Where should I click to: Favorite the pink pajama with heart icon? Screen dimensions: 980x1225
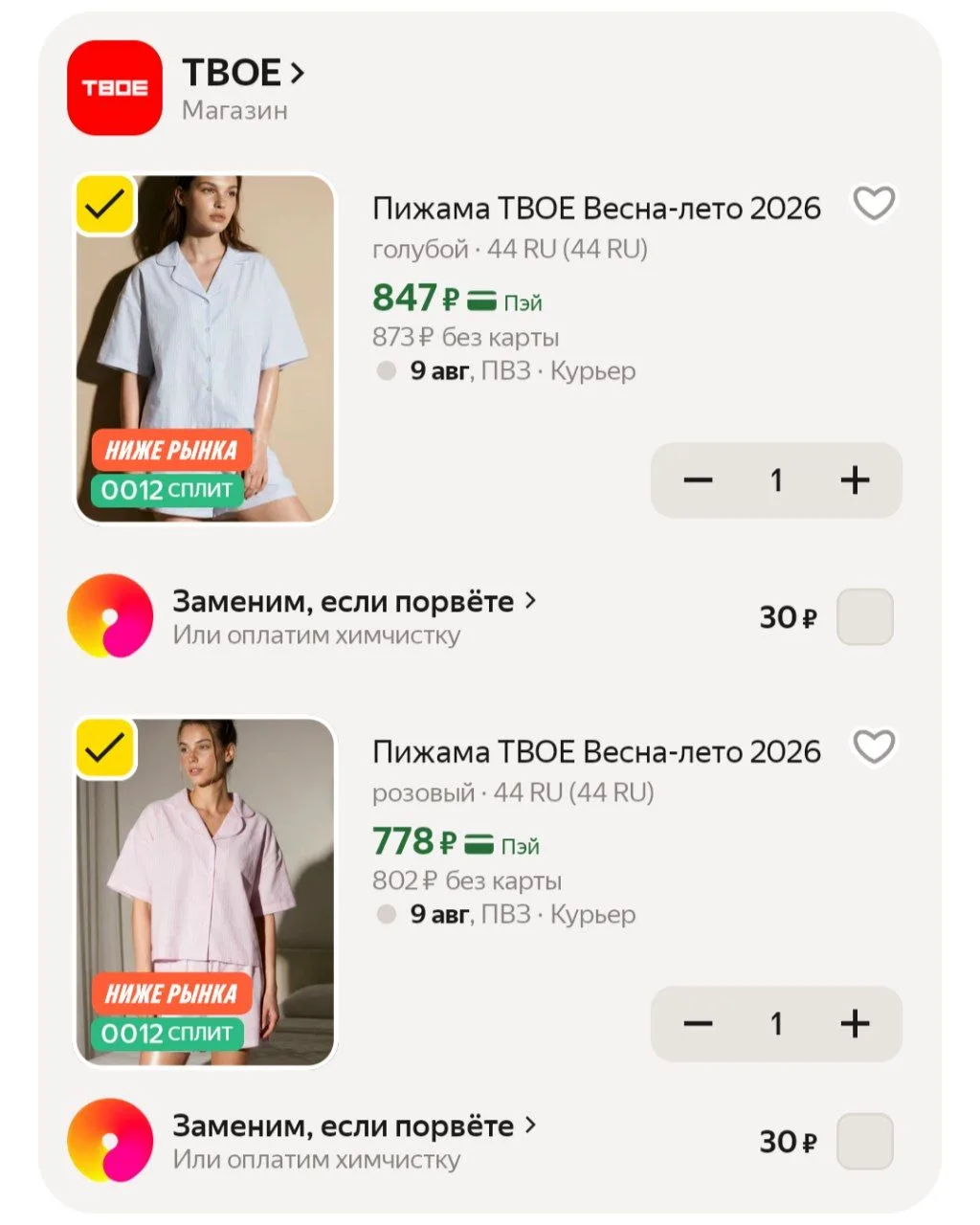point(874,747)
